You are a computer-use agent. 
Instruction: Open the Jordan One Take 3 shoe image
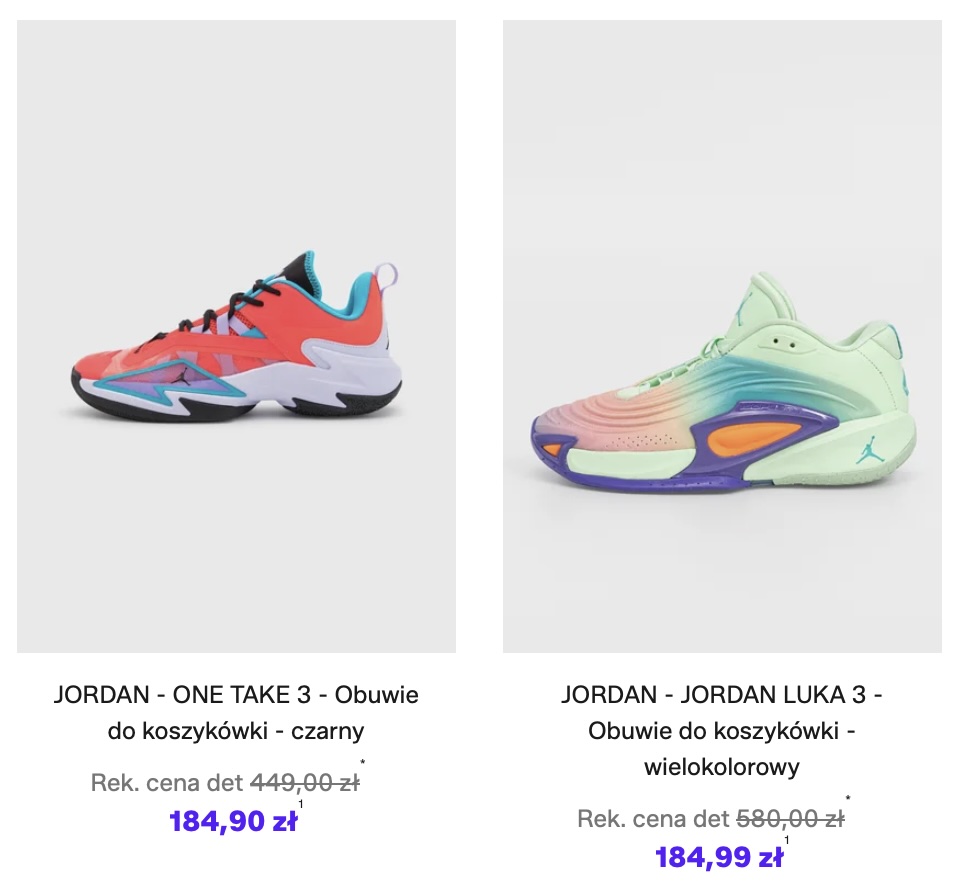[236, 336]
